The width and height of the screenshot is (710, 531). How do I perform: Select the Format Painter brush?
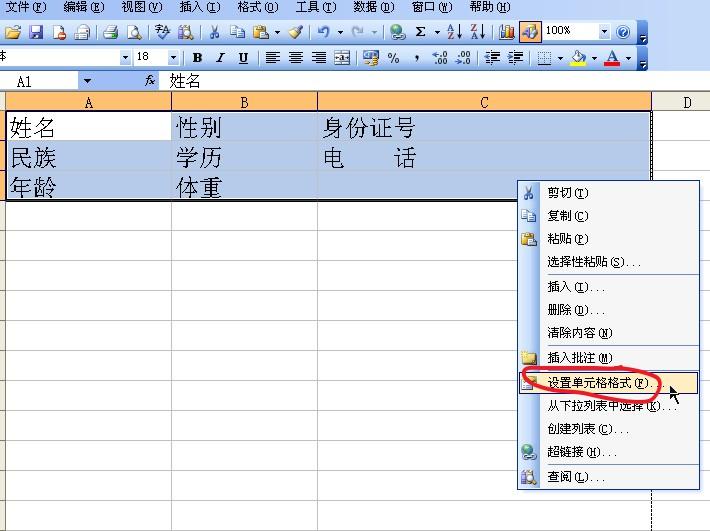[297, 32]
